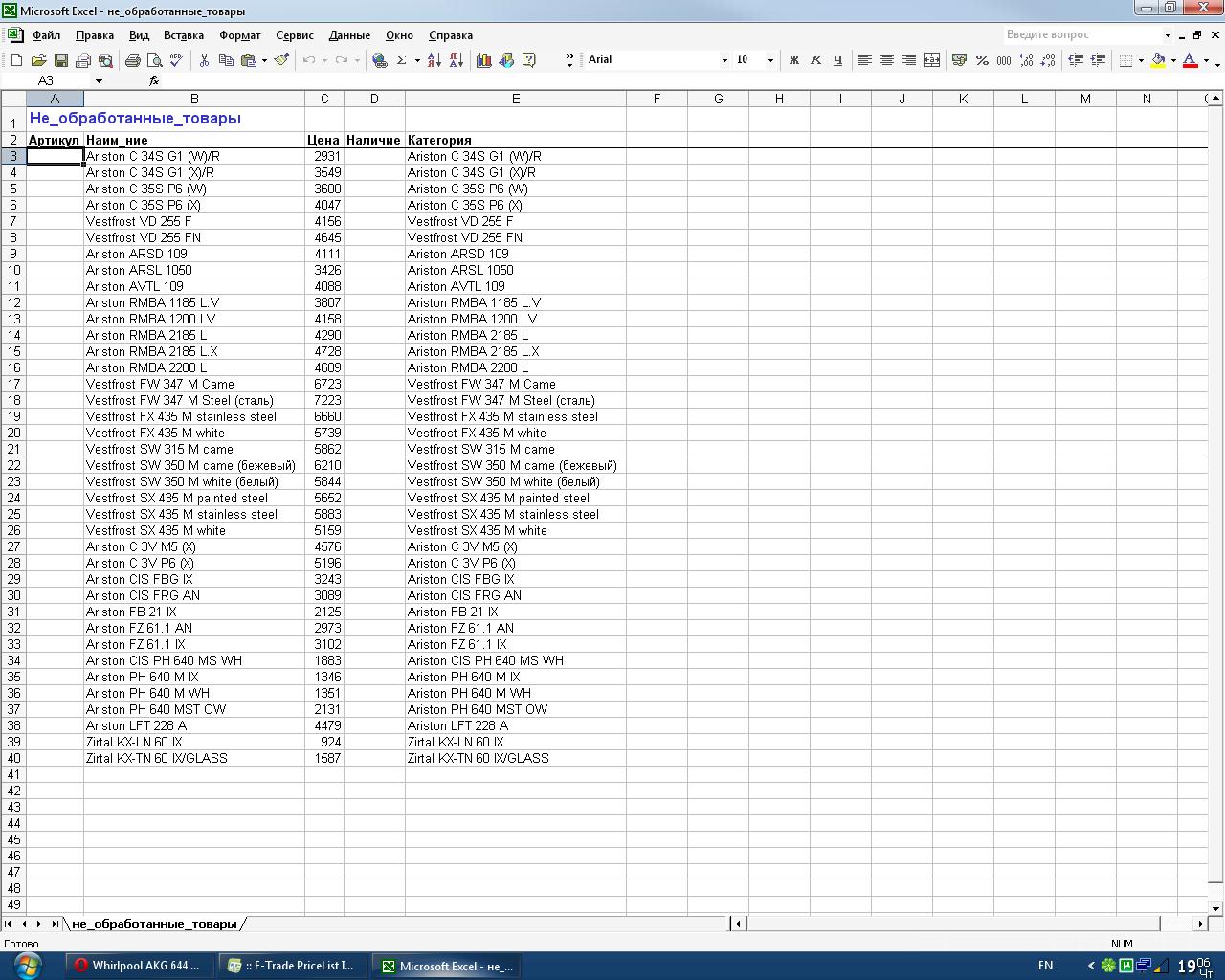Insert hyperlink using globe icon
Screen dimensions: 1225x980
[380, 60]
